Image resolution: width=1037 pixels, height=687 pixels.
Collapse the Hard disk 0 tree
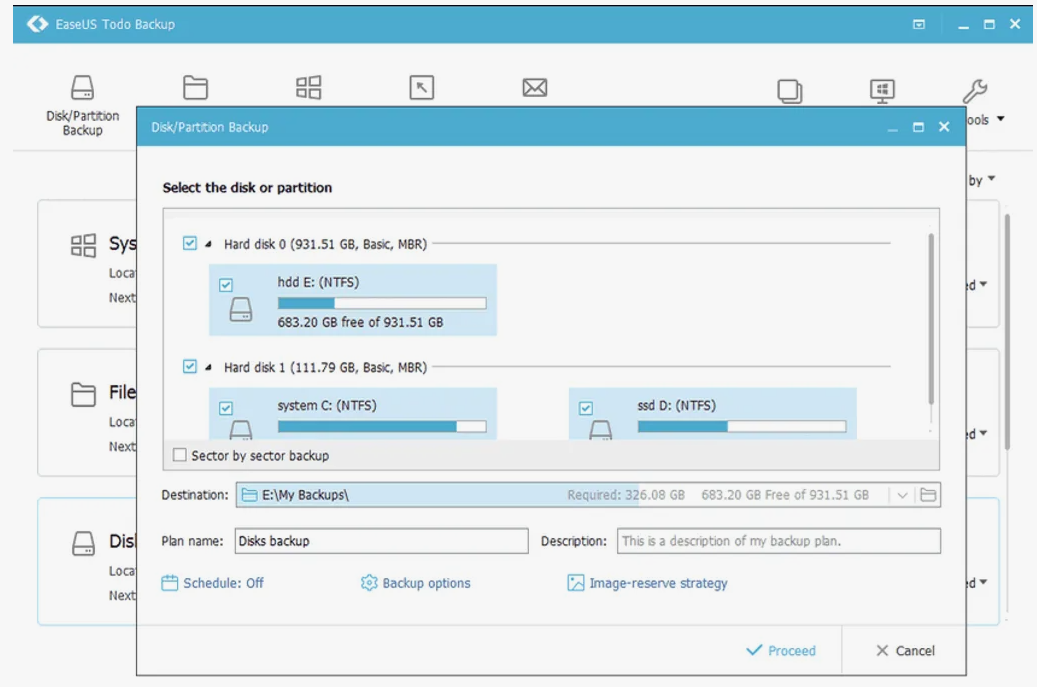pyautogui.click(x=208, y=244)
